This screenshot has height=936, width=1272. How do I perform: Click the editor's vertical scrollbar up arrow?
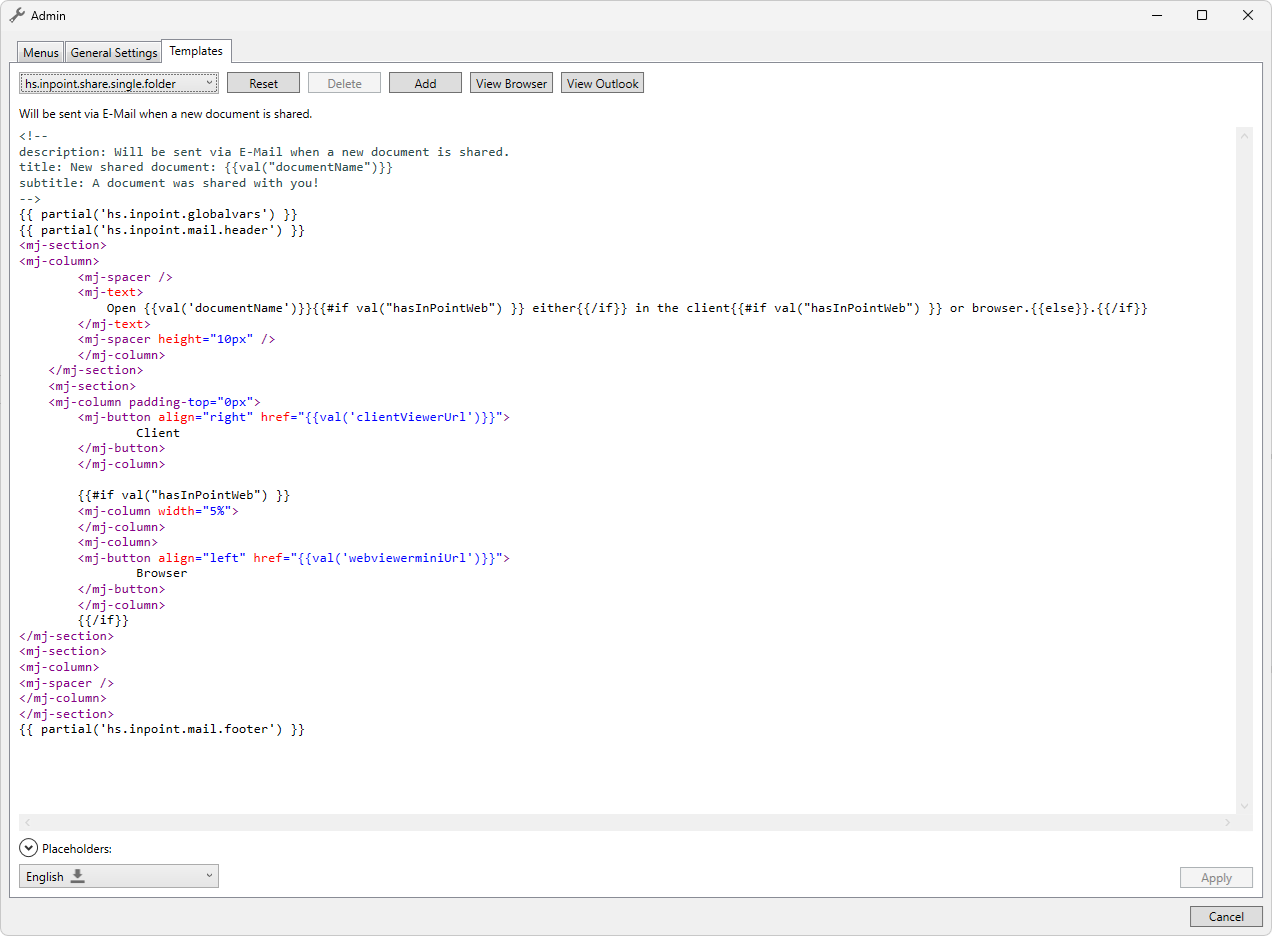click(1244, 135)
